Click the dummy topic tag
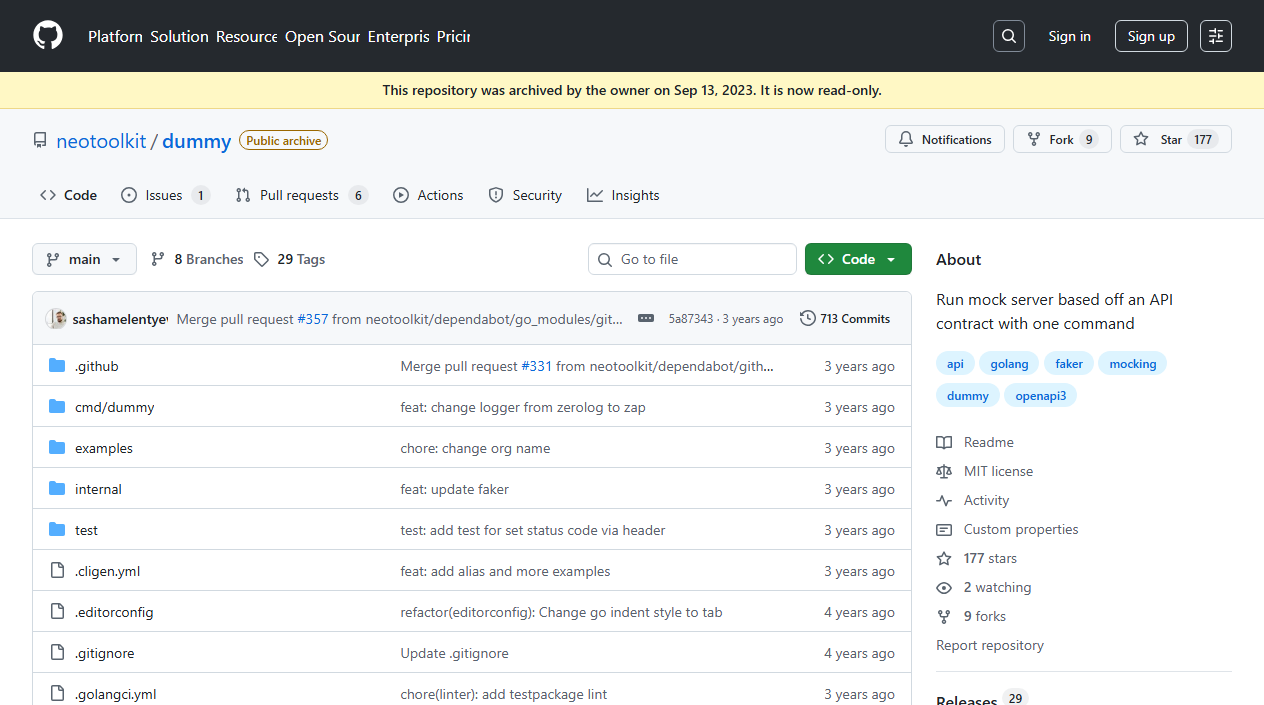The image size is (1264, 705). tap(967, 396)
